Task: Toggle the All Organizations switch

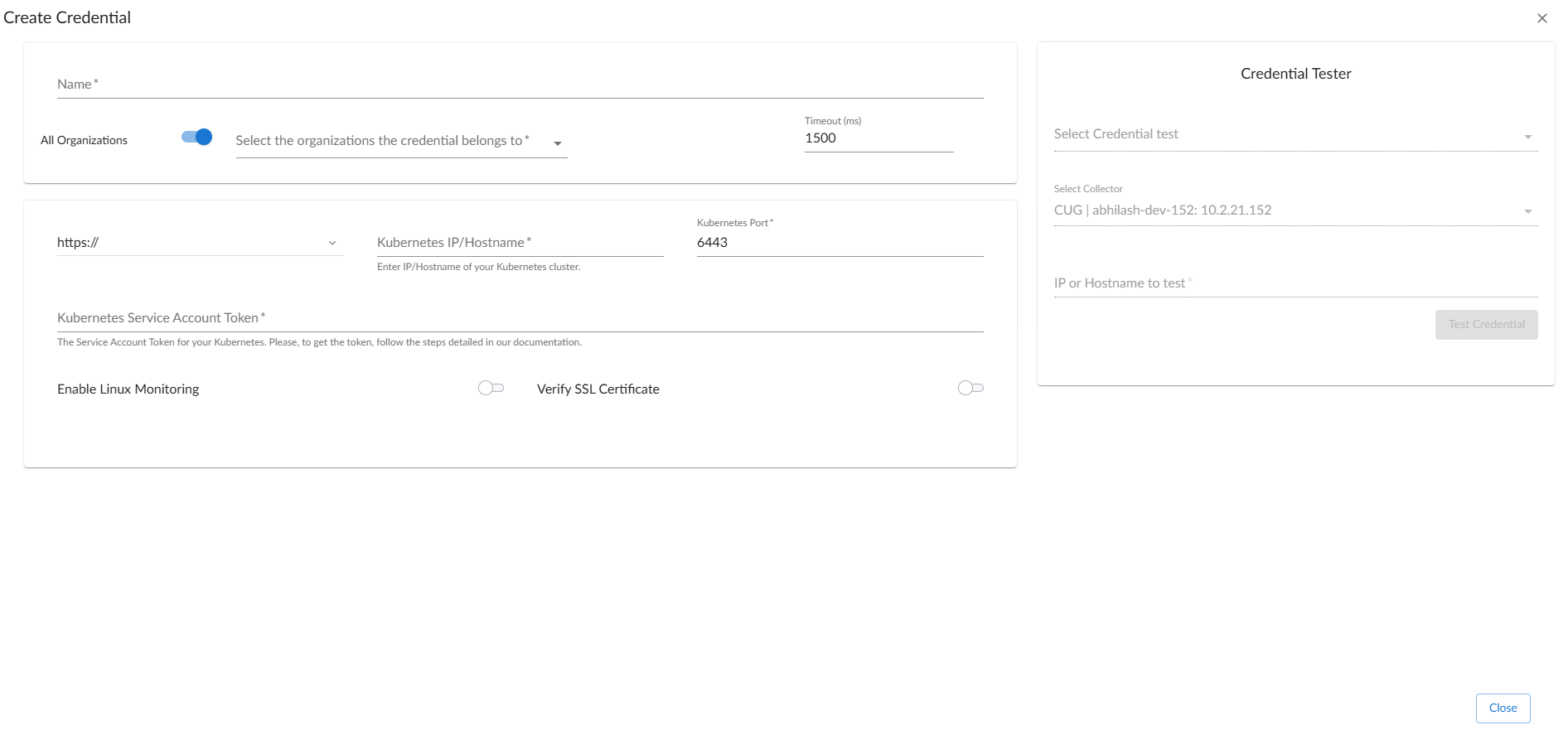Action: click(197, 138)
